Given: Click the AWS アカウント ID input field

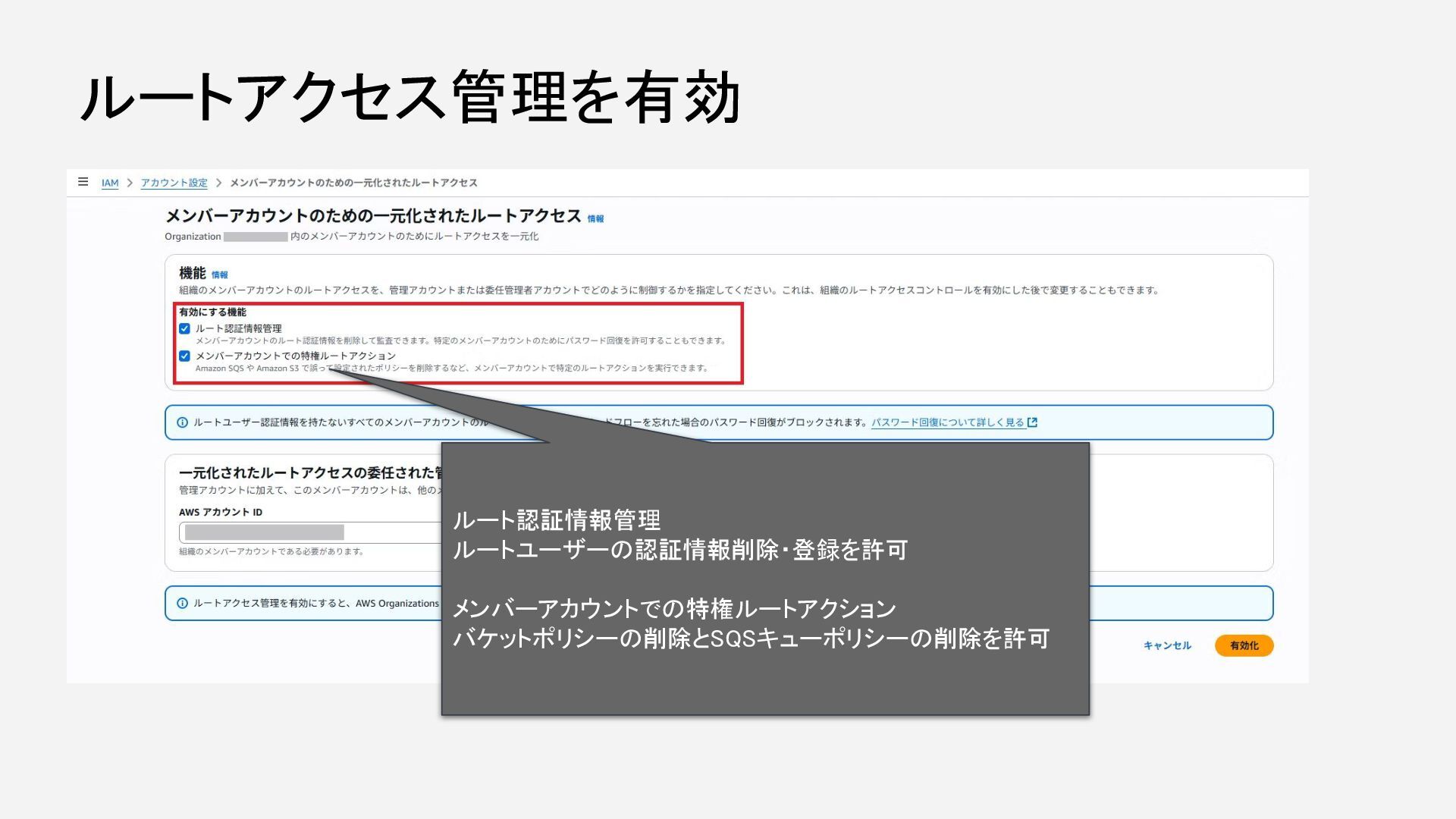Looking at the screenshot, I should [x=311, y=532].
